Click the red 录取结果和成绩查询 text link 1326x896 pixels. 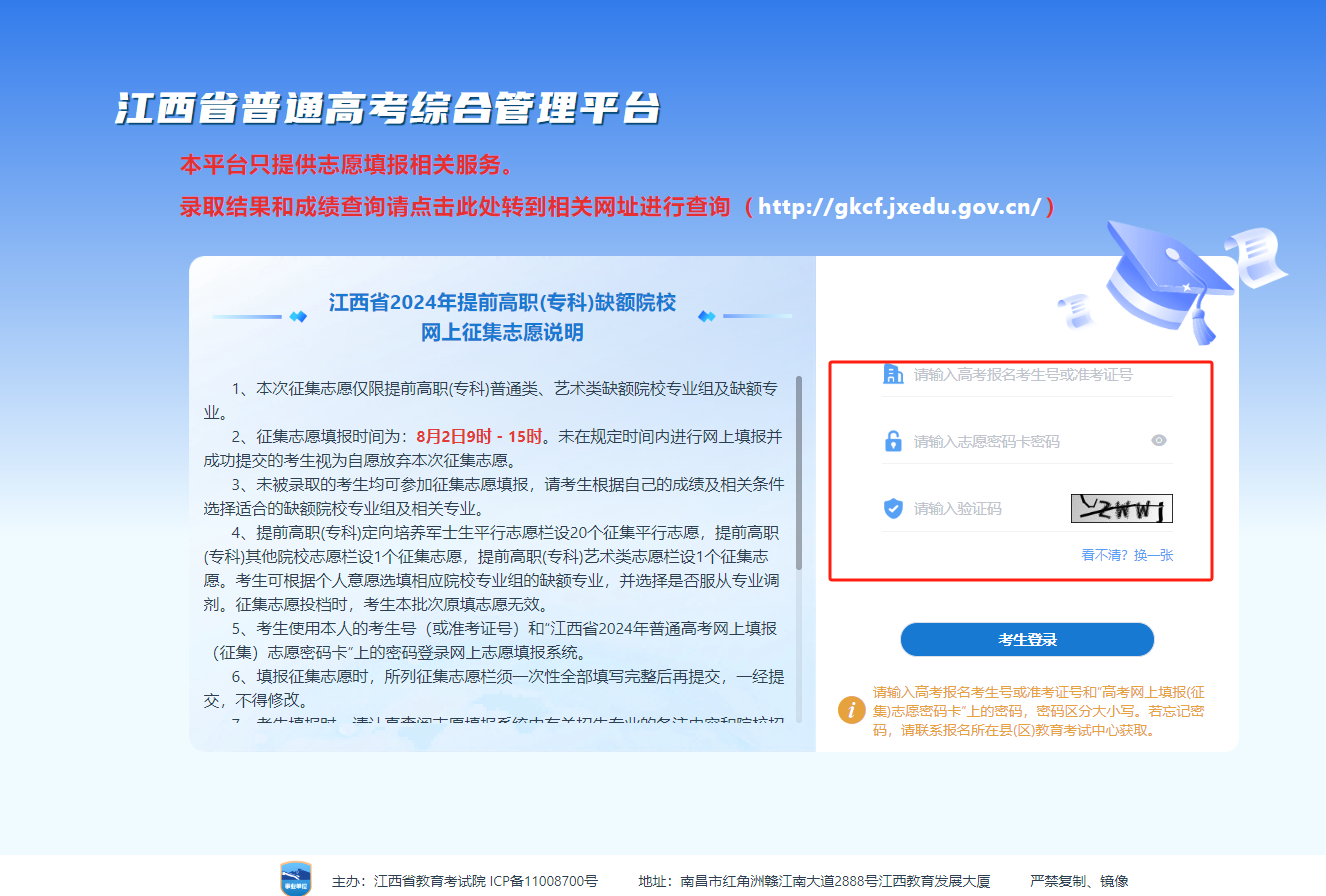[x=455, y=207]
